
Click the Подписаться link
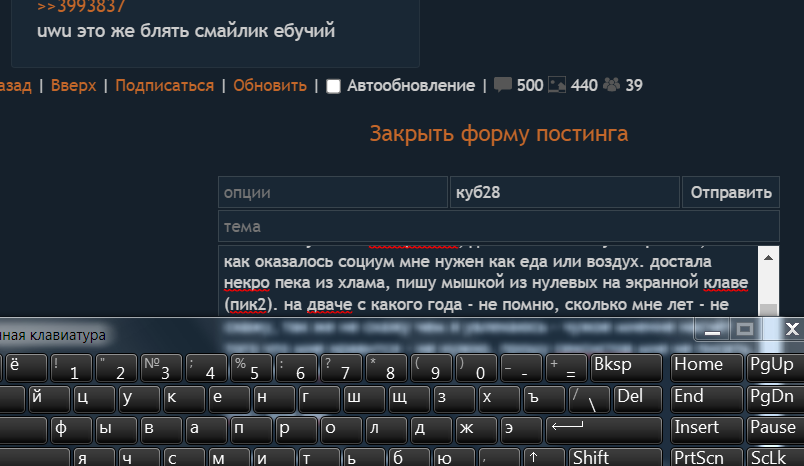point(164,85)
